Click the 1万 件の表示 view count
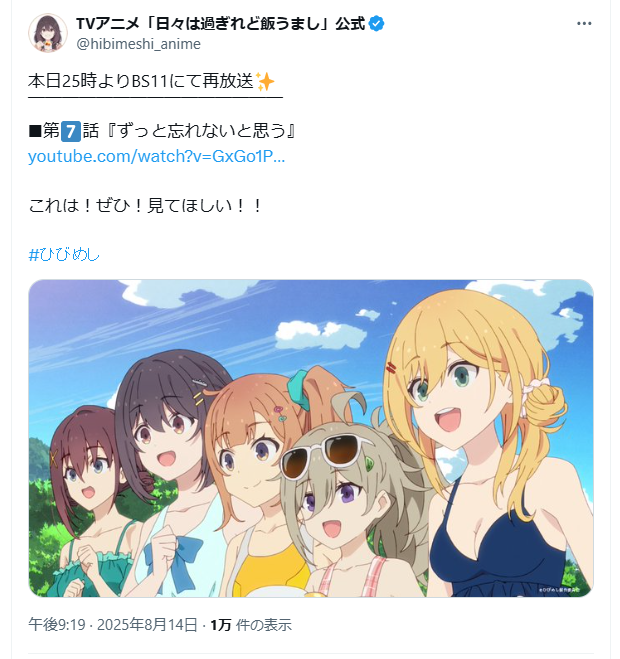The width and height of the screenshot is (620, 659). pyautogui.click(x=251, y=625)
